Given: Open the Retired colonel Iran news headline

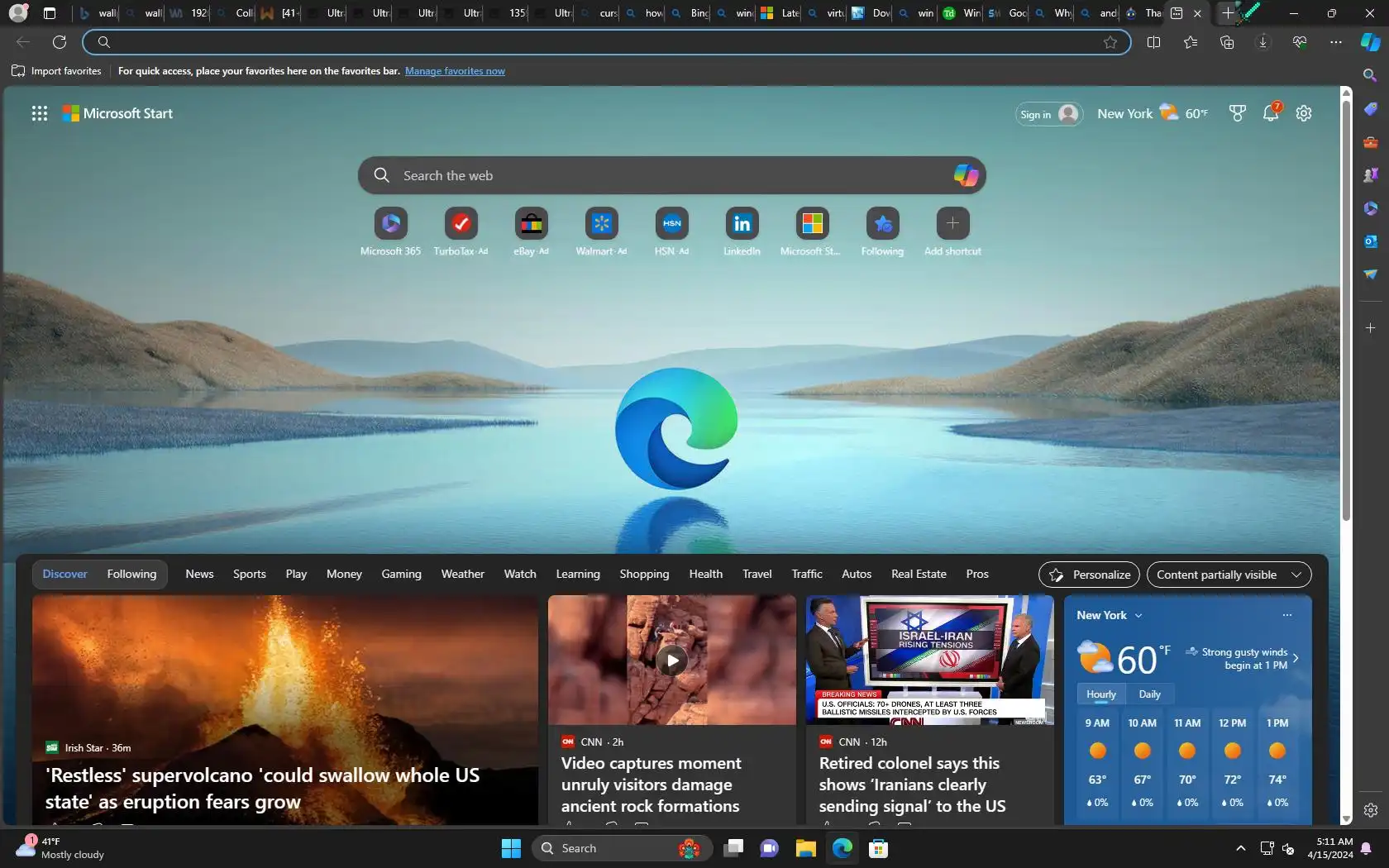Looking at the screenshot, I should coord(912,785).
